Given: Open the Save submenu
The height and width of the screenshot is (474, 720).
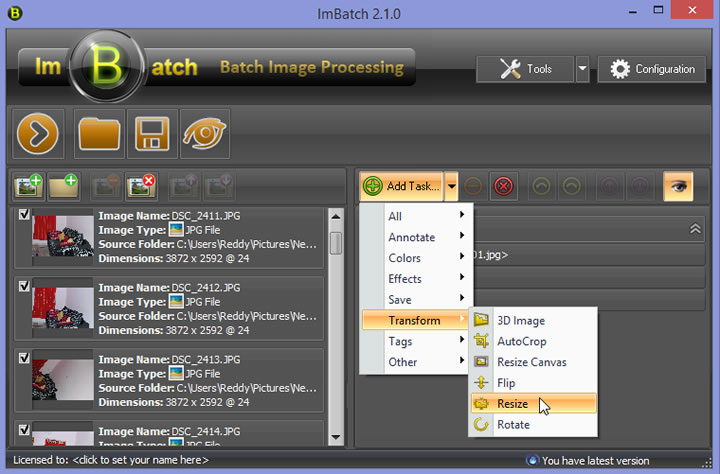Looking at the screenshot, I should [x=415, y=299].
